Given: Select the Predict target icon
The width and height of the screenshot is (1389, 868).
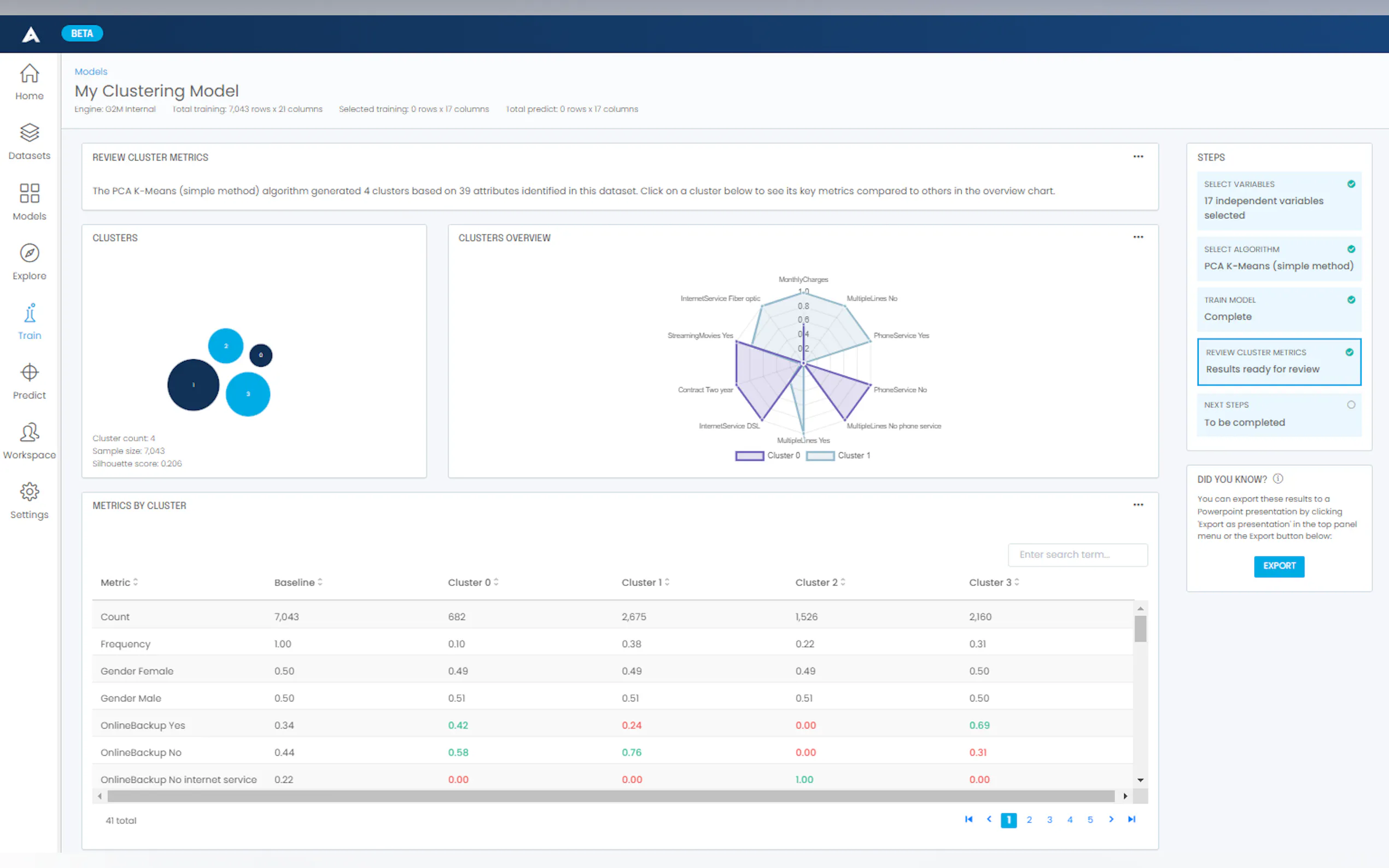Looking at the screenshot, I should (x=29, y=380).
